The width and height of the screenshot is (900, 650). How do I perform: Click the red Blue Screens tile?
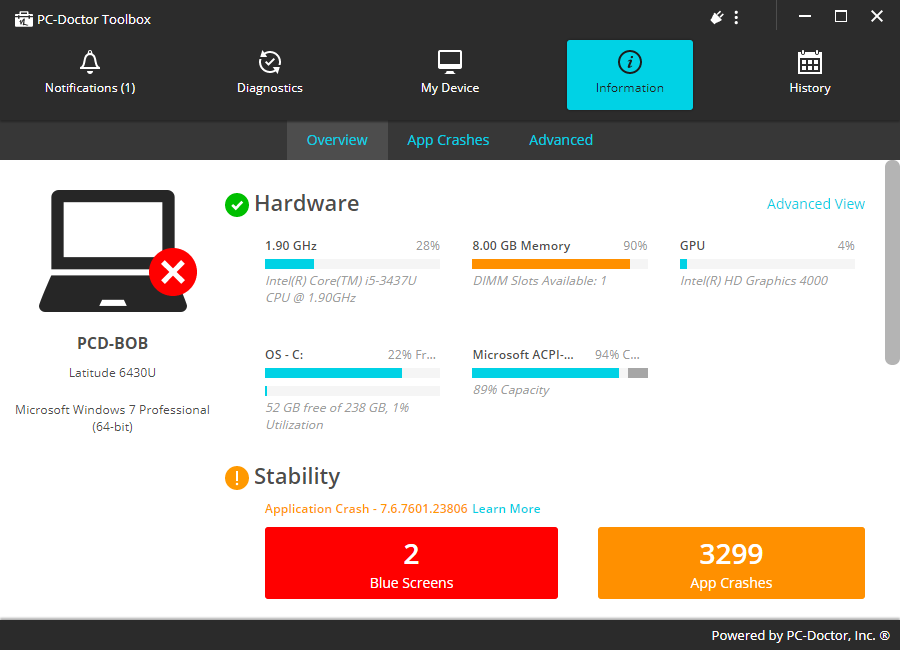411,563
